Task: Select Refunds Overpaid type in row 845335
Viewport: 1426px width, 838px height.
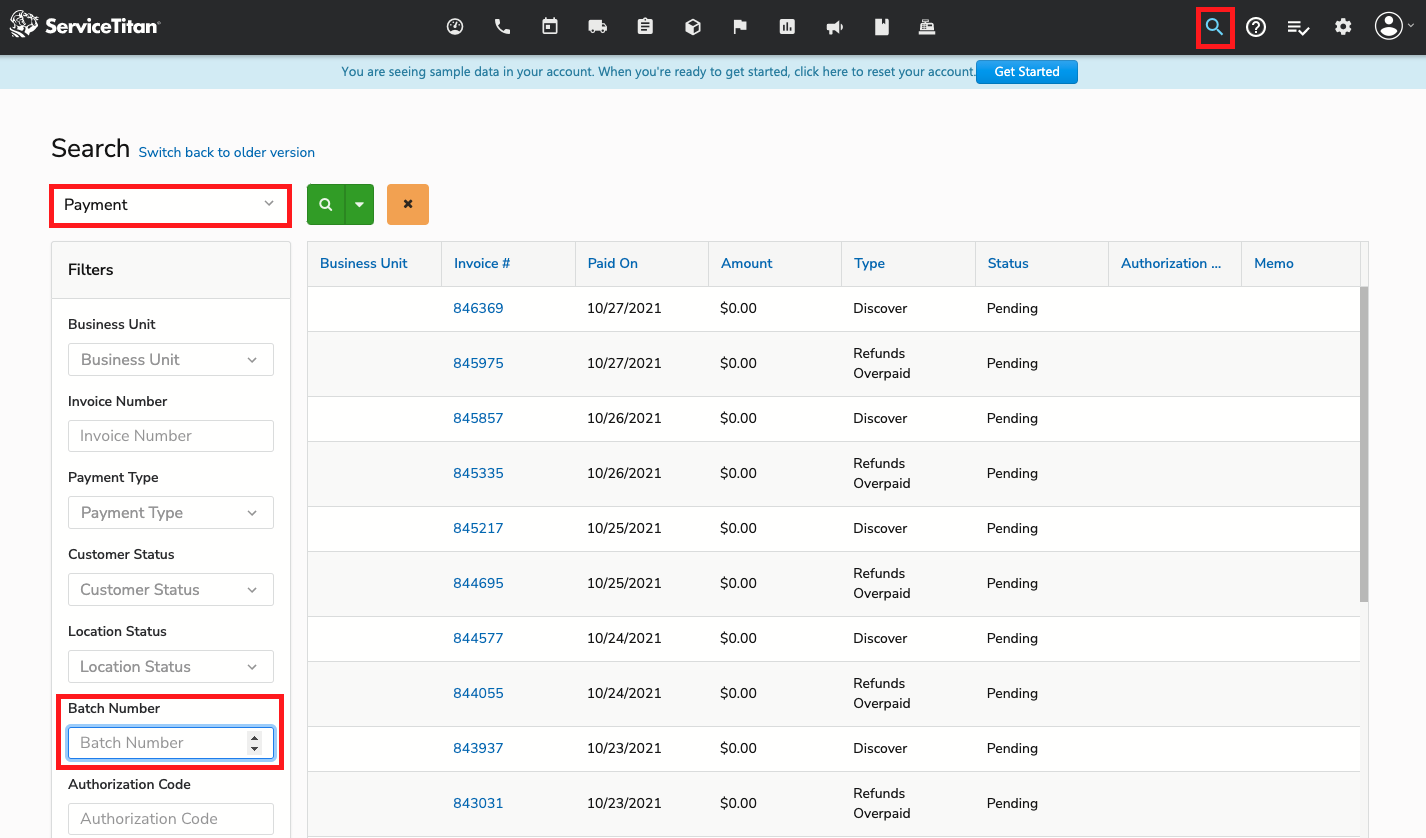Action: (882, 474)
